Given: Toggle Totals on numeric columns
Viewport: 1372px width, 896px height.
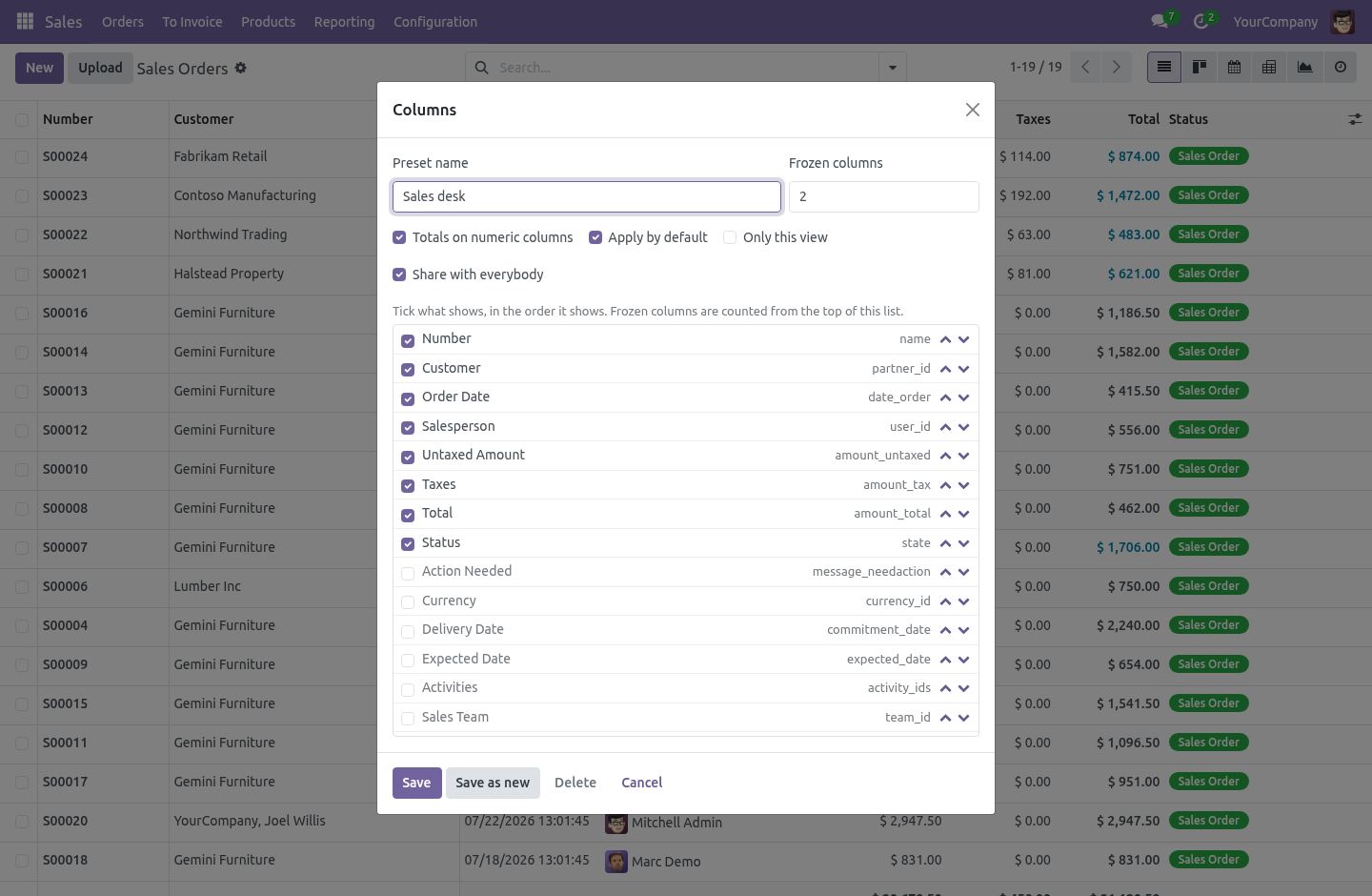Looking at the screenshot, I should click(399, 237).
